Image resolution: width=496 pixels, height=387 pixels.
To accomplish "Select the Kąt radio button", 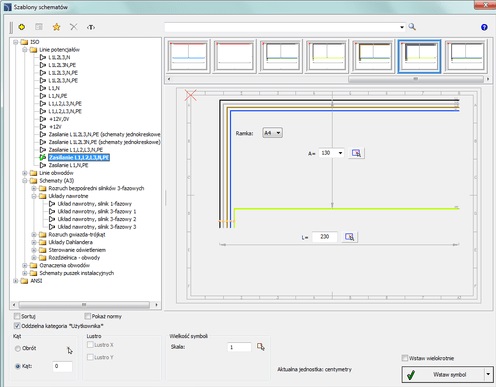I will 18,366.
